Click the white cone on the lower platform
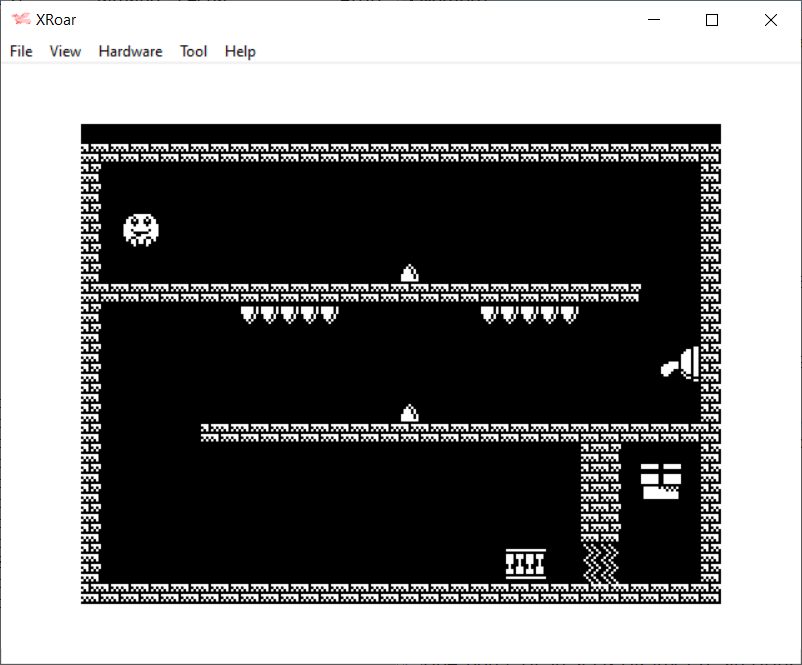Screen dimensions: 802x665 tap(409, 413)
